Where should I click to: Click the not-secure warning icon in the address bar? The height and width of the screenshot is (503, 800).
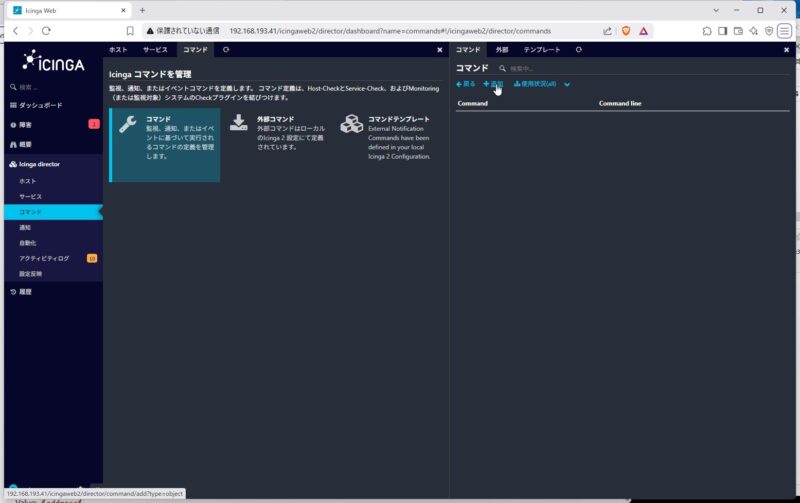click(150, 31)
